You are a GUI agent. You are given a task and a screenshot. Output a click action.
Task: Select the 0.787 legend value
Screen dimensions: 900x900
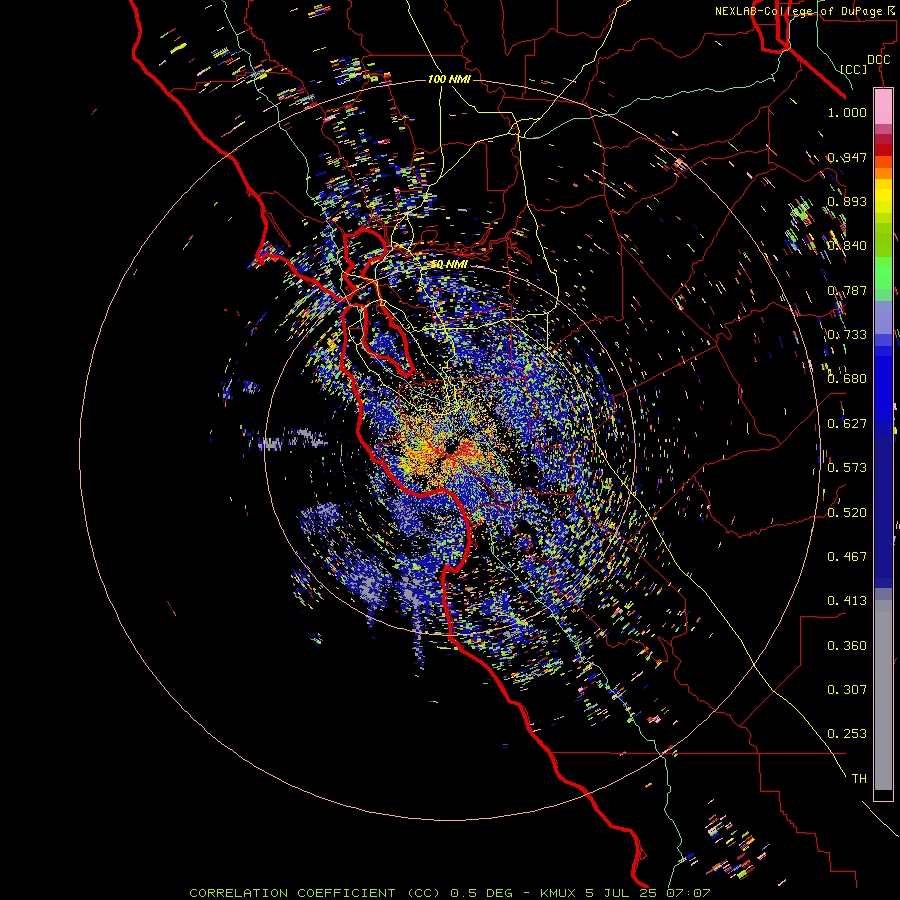(x=847, y=290)
